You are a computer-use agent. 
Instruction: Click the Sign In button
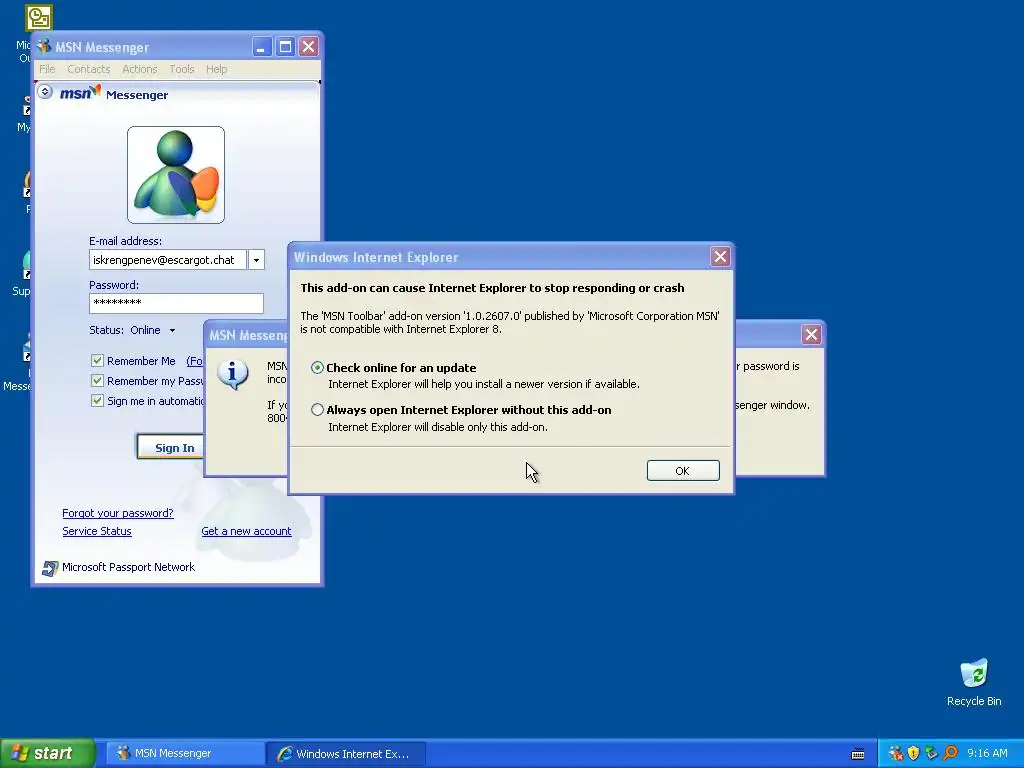[x=171, y=447]
